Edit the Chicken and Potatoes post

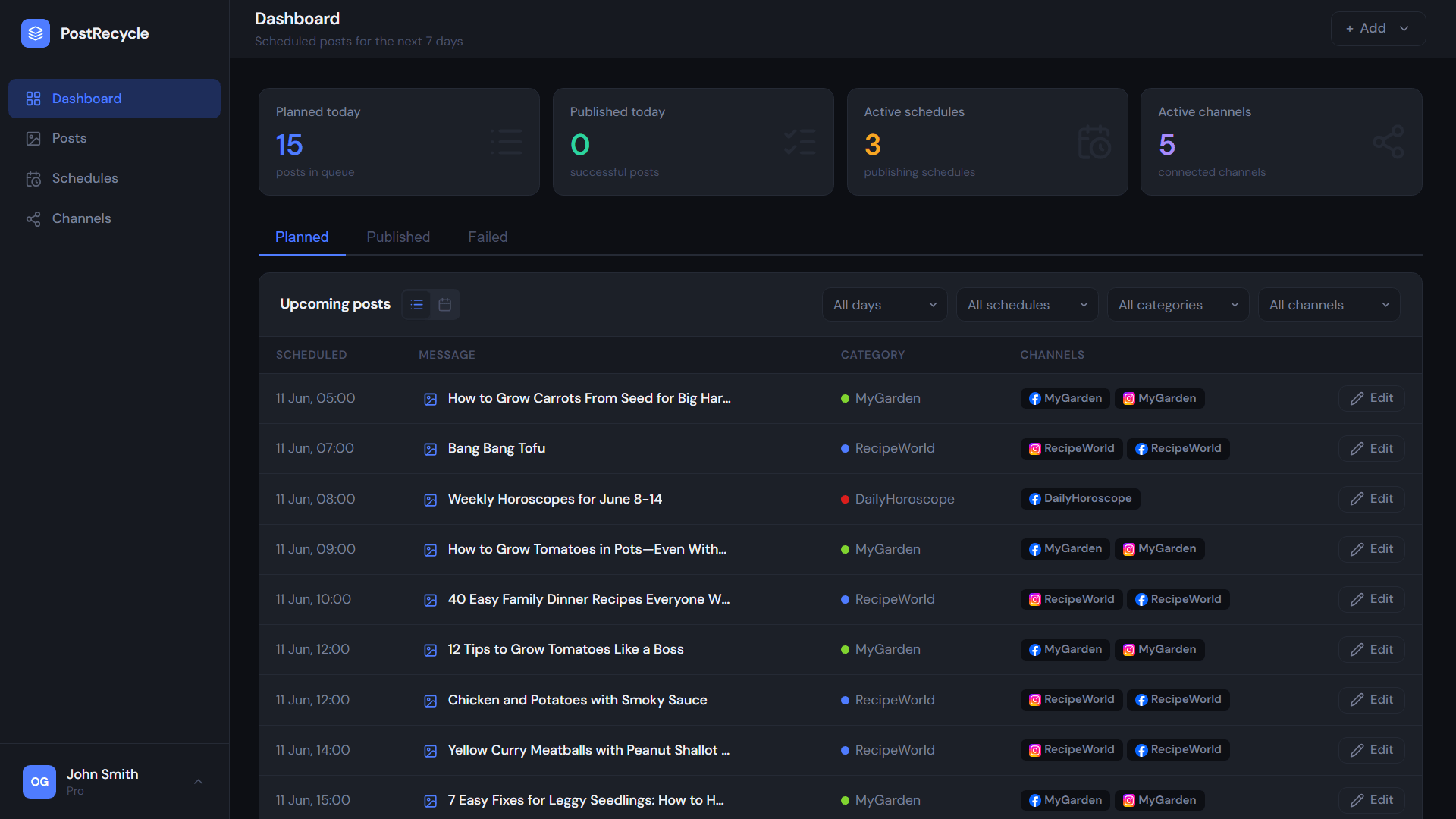[x=1371, y=699]
